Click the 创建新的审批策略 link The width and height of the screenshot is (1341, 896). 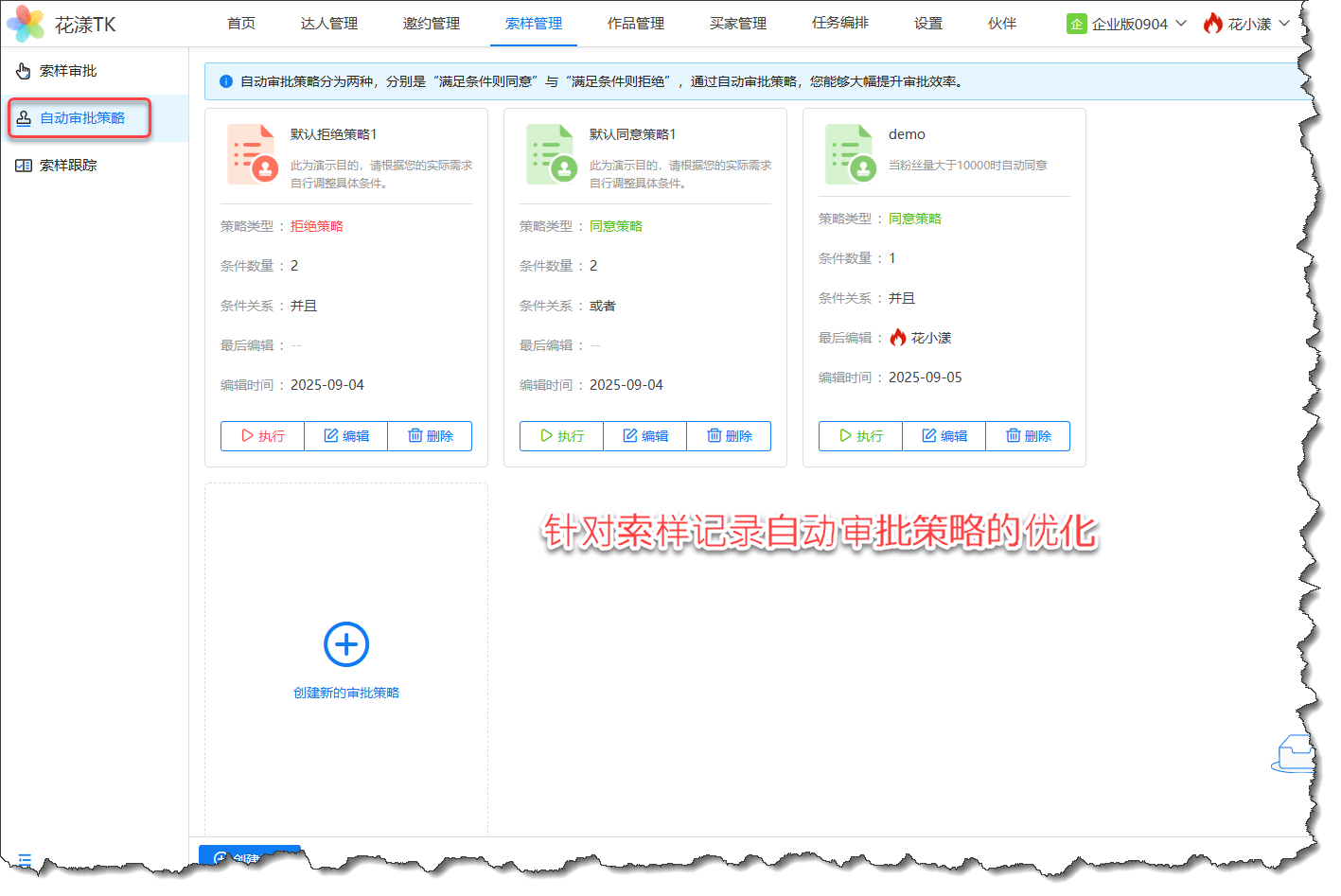pos(346,693)
